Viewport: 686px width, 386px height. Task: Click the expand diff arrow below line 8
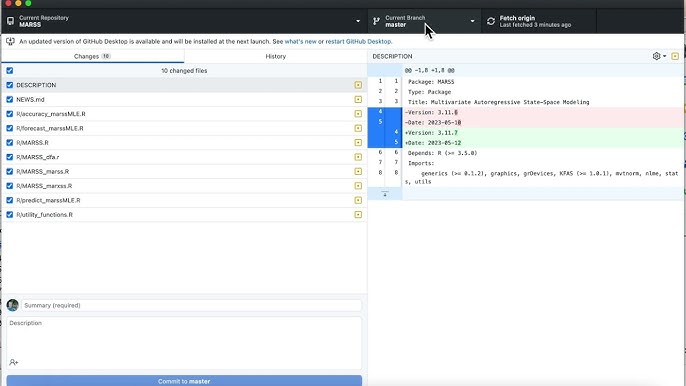click(x=385, y=194)
